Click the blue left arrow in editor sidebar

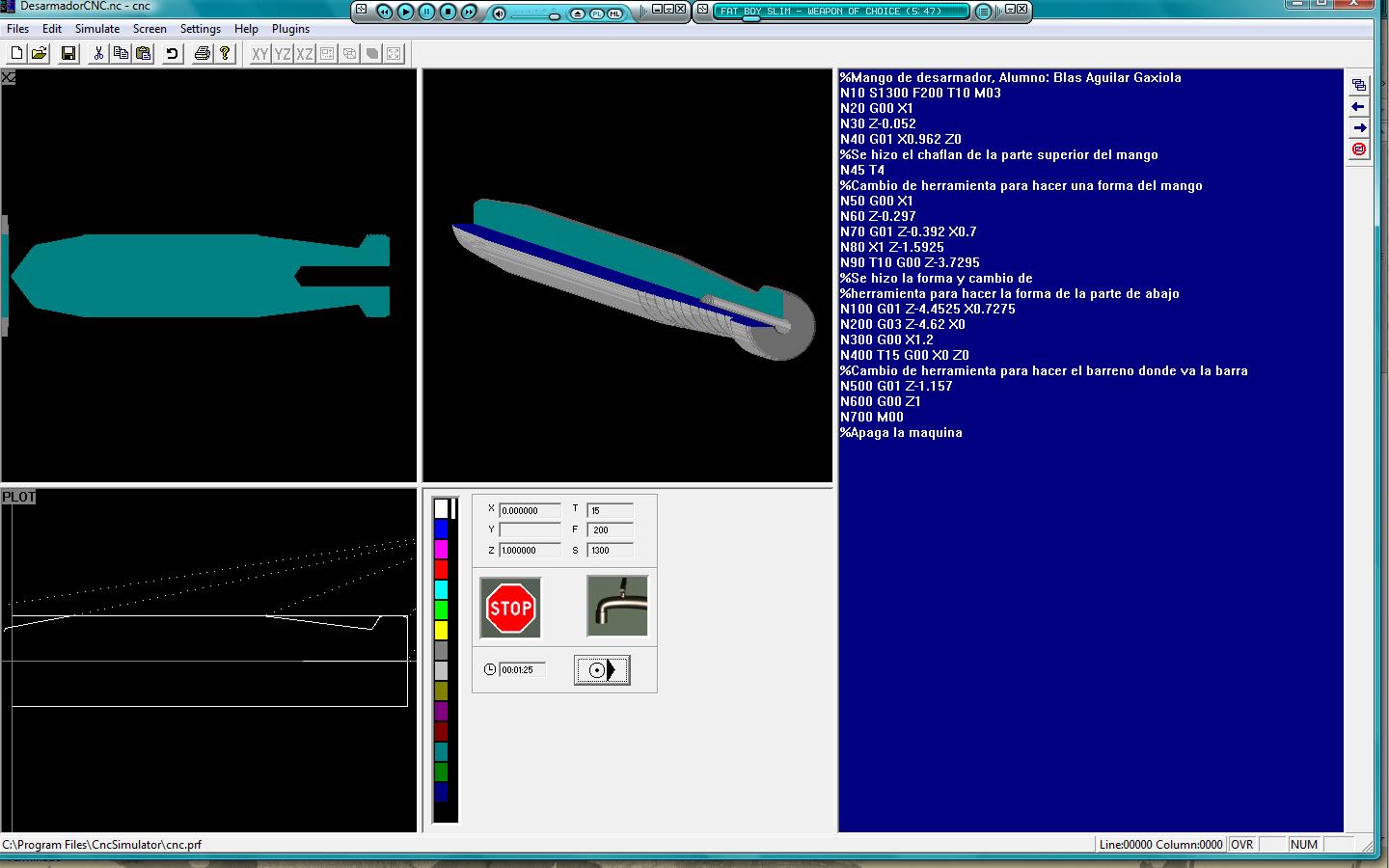[x=1358, y=107]
